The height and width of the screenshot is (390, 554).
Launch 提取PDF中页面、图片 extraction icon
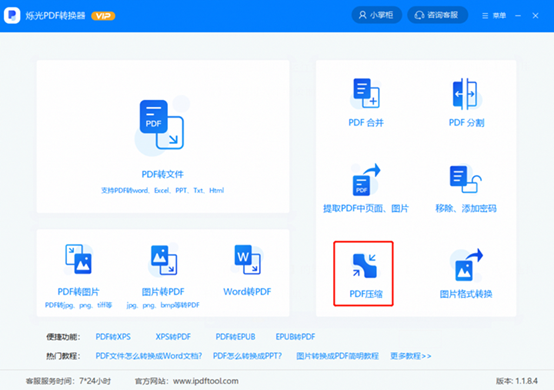(366, 179)
